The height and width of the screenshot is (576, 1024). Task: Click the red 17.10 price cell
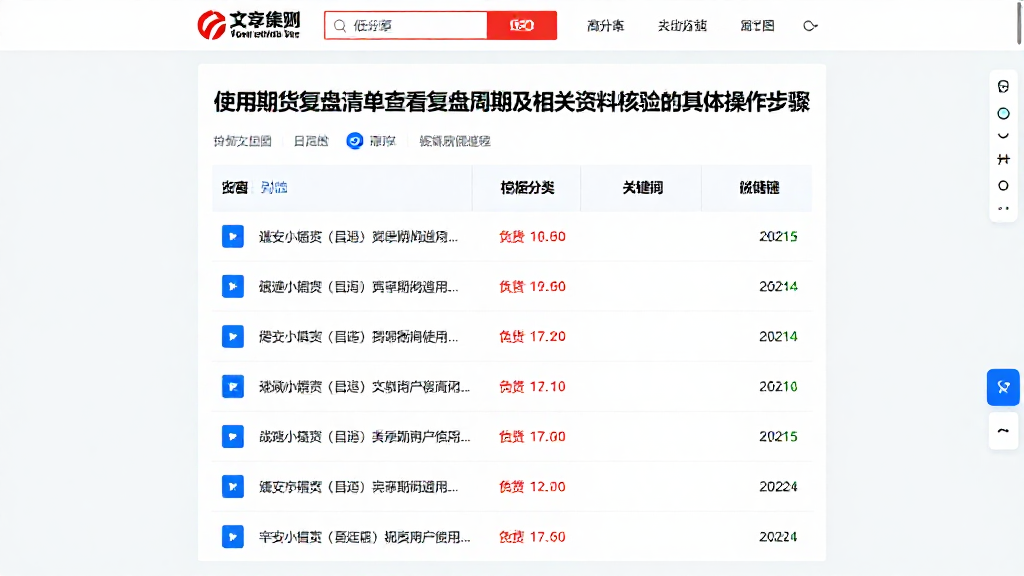(532, 387)
